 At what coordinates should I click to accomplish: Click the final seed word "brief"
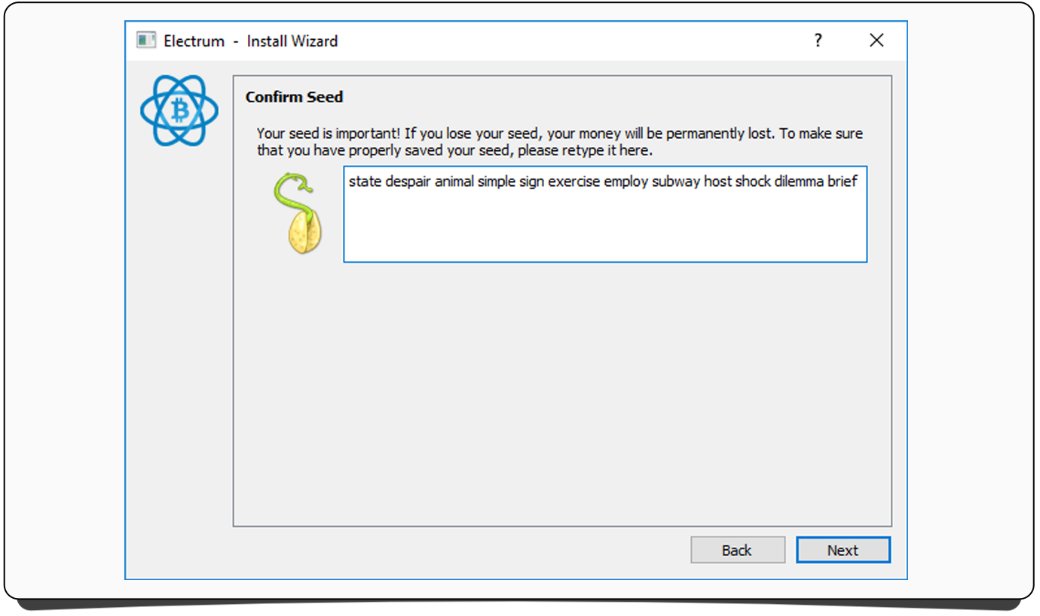(x=843, y=182)
